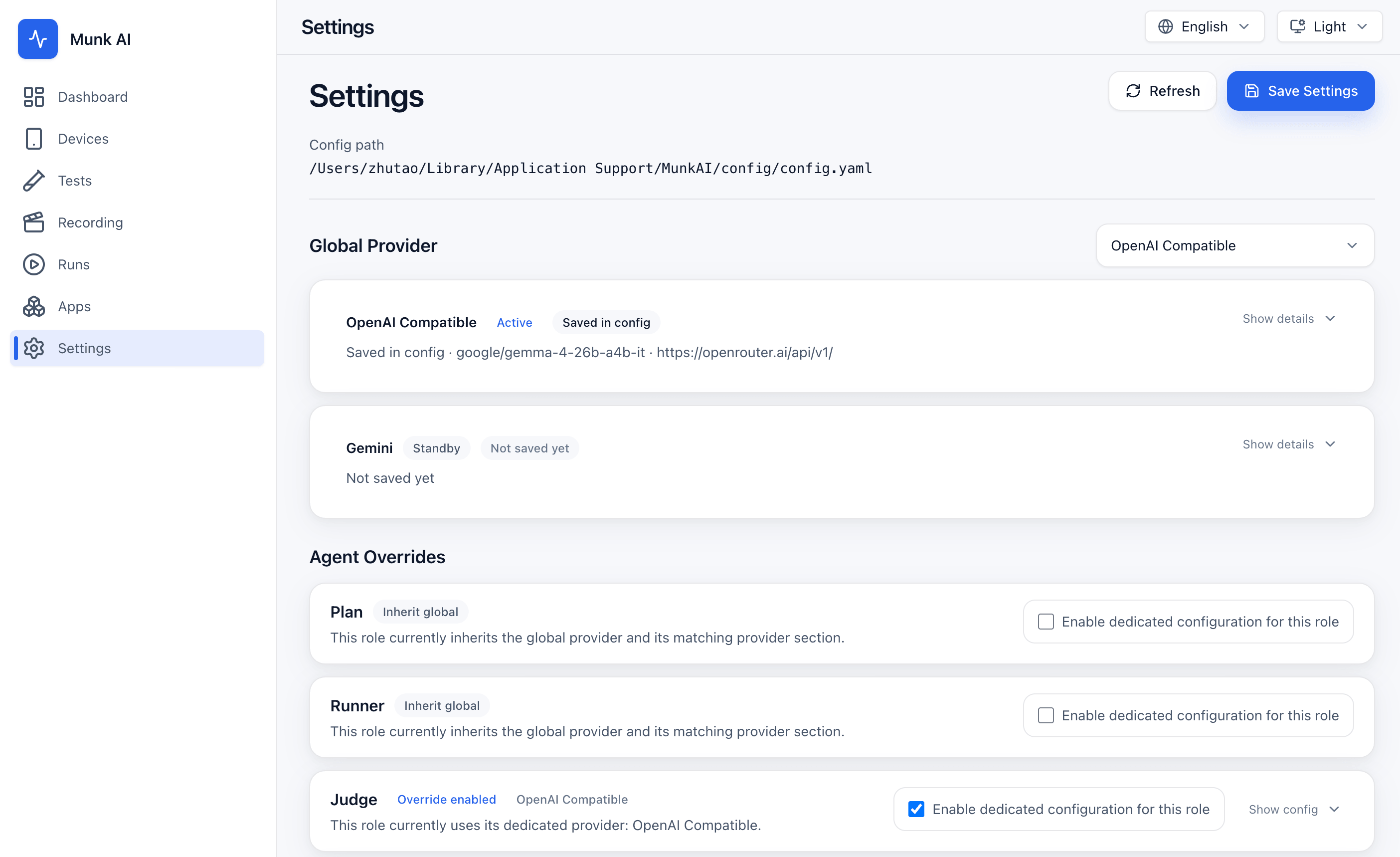
Task: Click the Saved in config badge
Action: [606, 322]
